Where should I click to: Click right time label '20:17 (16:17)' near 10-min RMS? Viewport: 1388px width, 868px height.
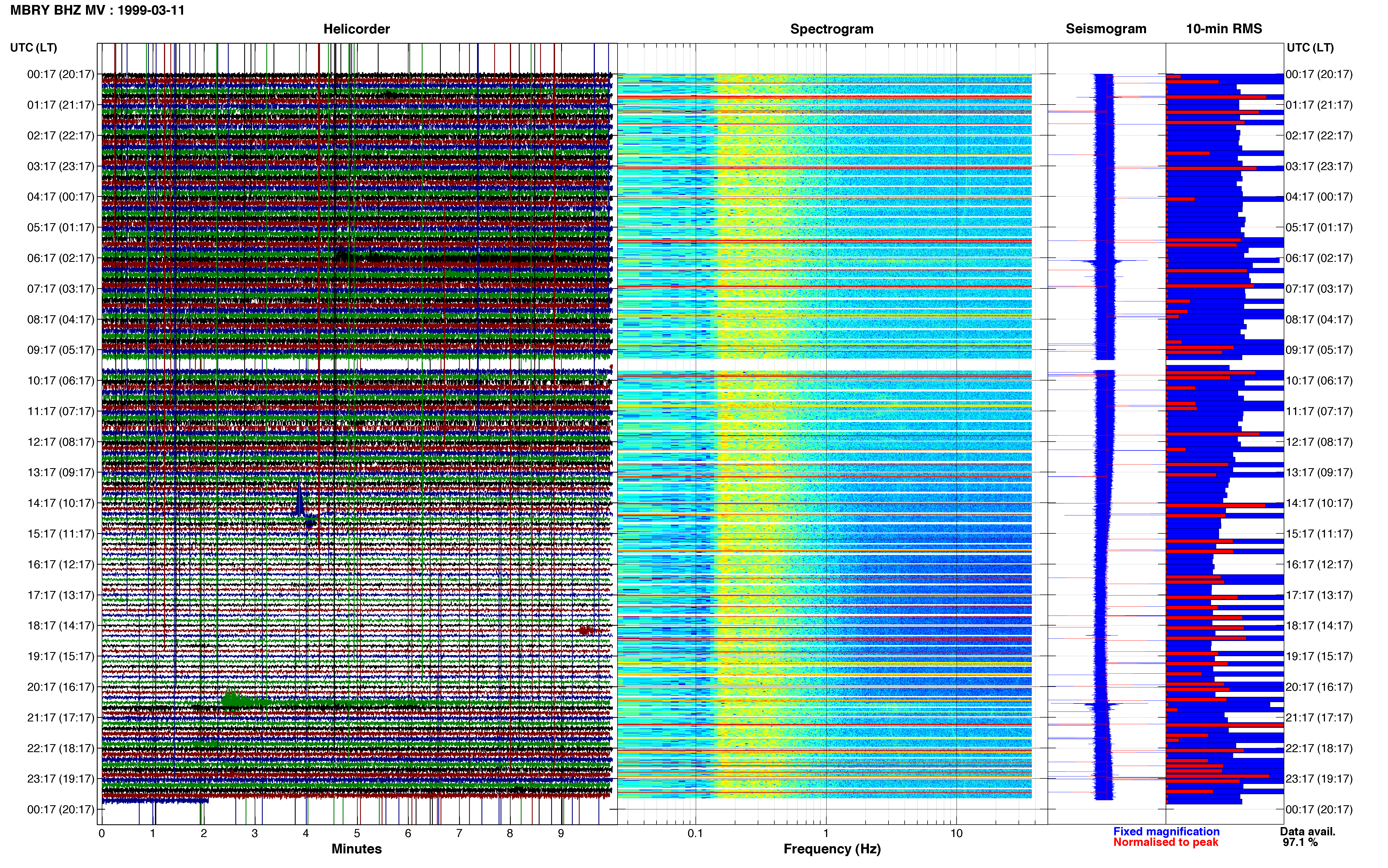click(x=1319, y=687)
